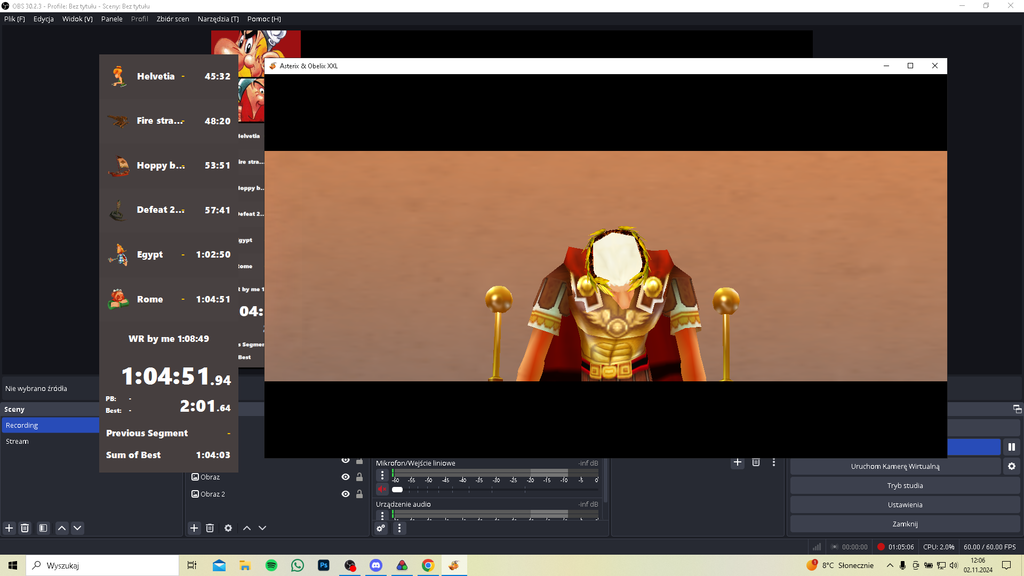This screenshot has width=1024, height=576.
Task: Pause the recording
Action: [x=1012, y=447]
